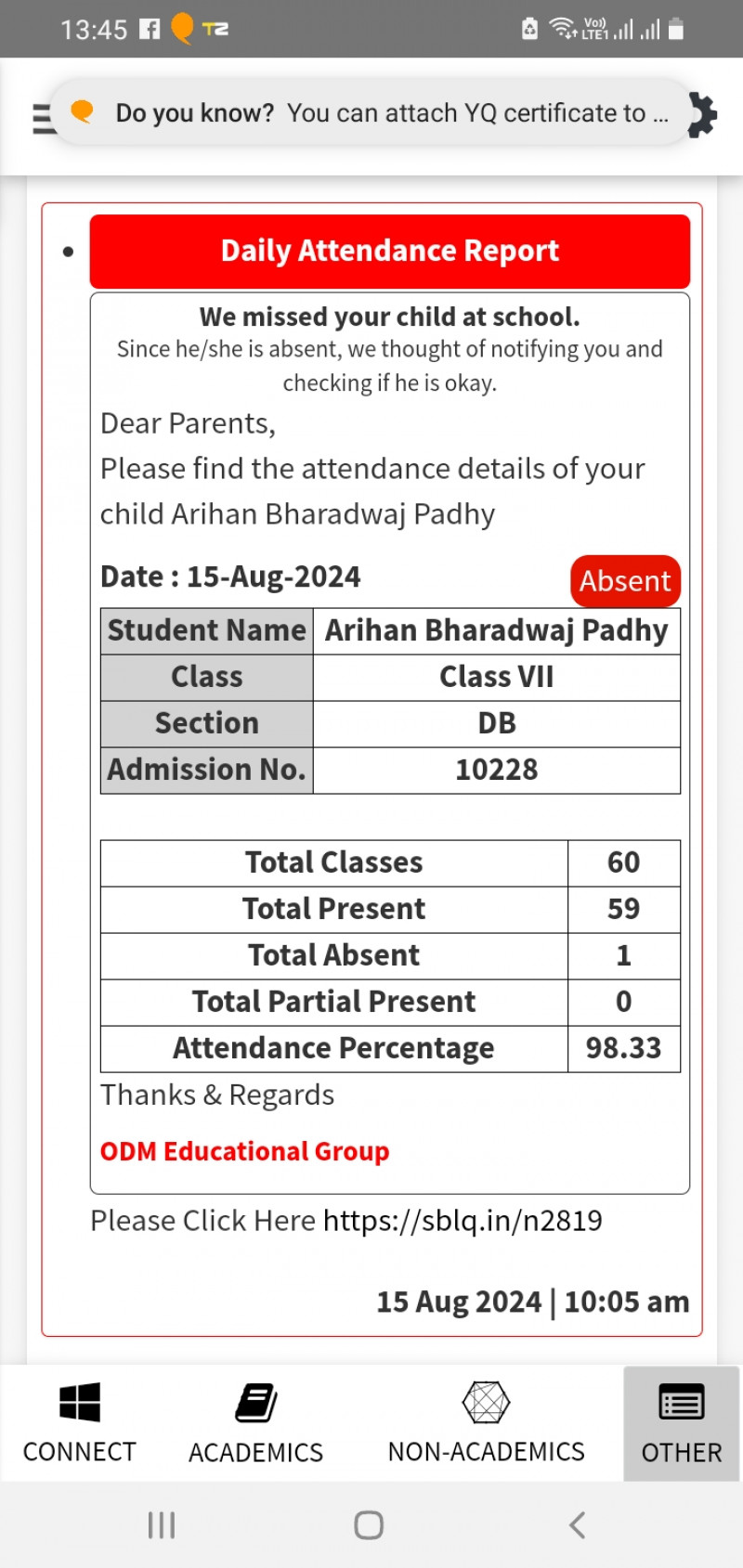Open the hamburger menu icon
The image size is (743, 1568).
coord(41,118)
